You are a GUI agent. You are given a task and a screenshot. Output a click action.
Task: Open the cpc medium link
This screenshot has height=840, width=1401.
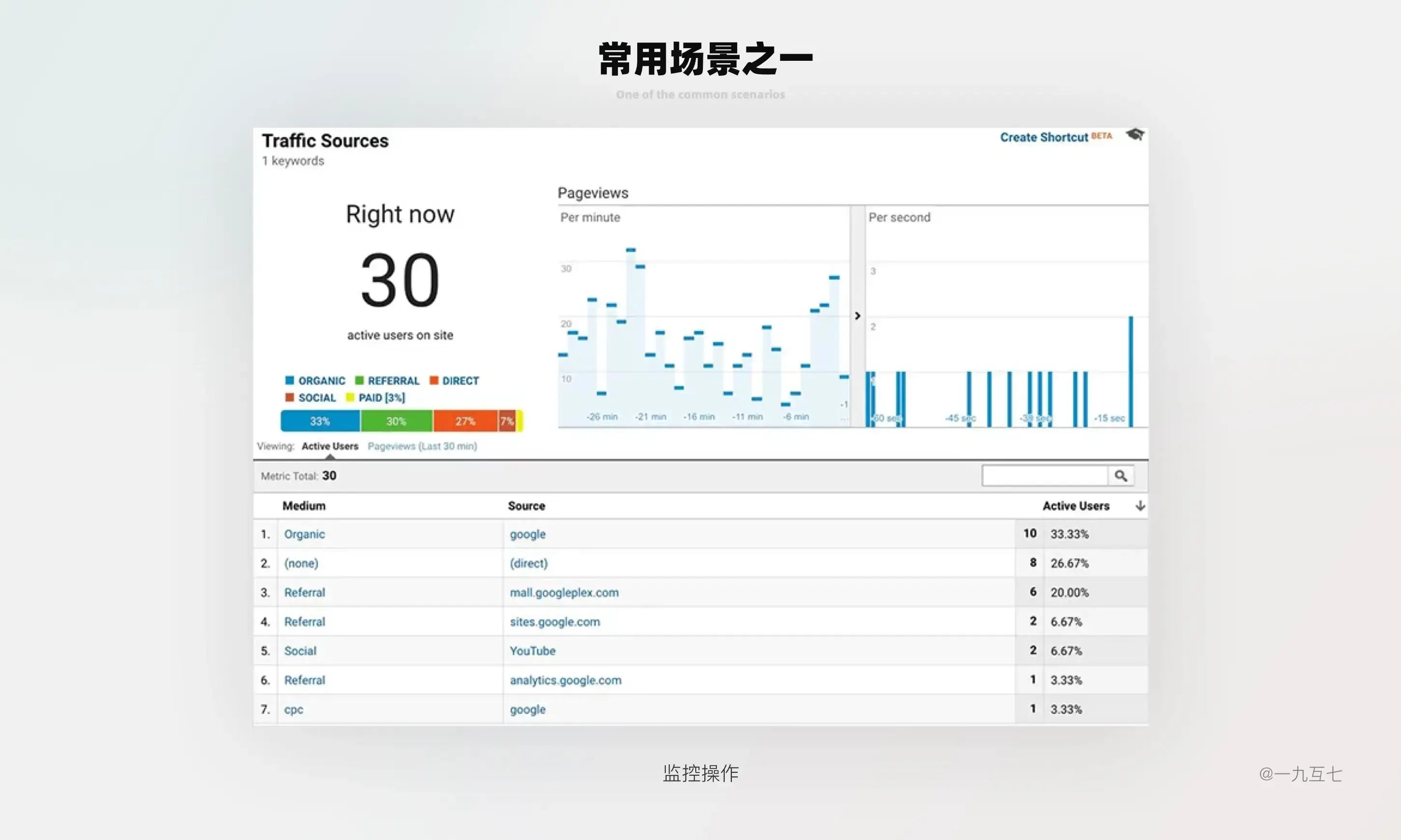click(x=293, y=709)
